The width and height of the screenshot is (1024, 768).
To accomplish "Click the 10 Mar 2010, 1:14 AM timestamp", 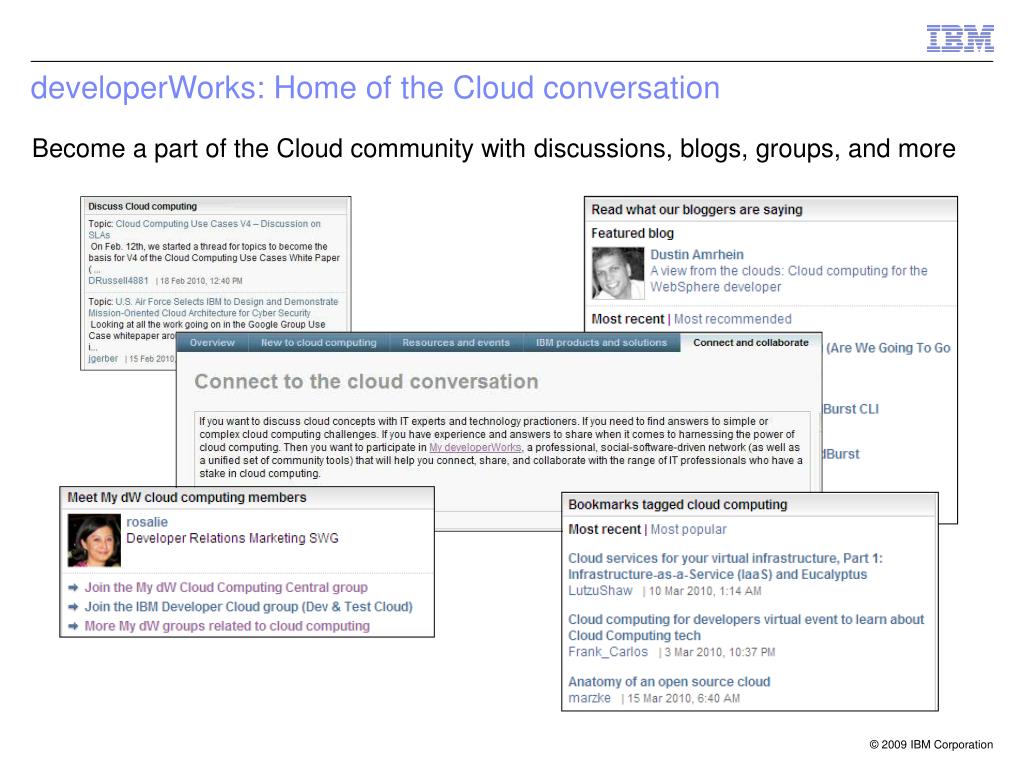I will pos(705,591).
